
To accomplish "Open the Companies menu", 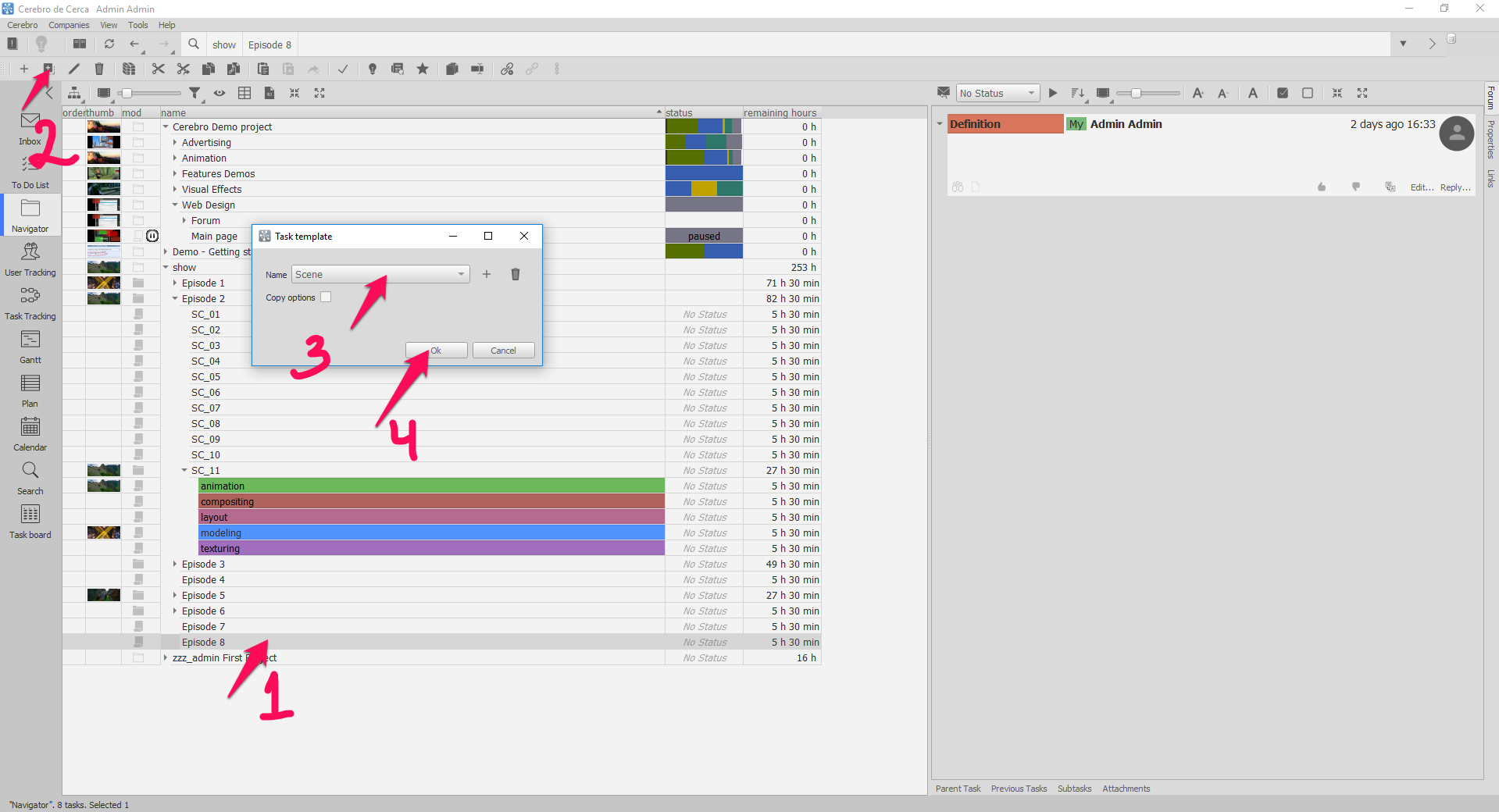I will point(69,25).
